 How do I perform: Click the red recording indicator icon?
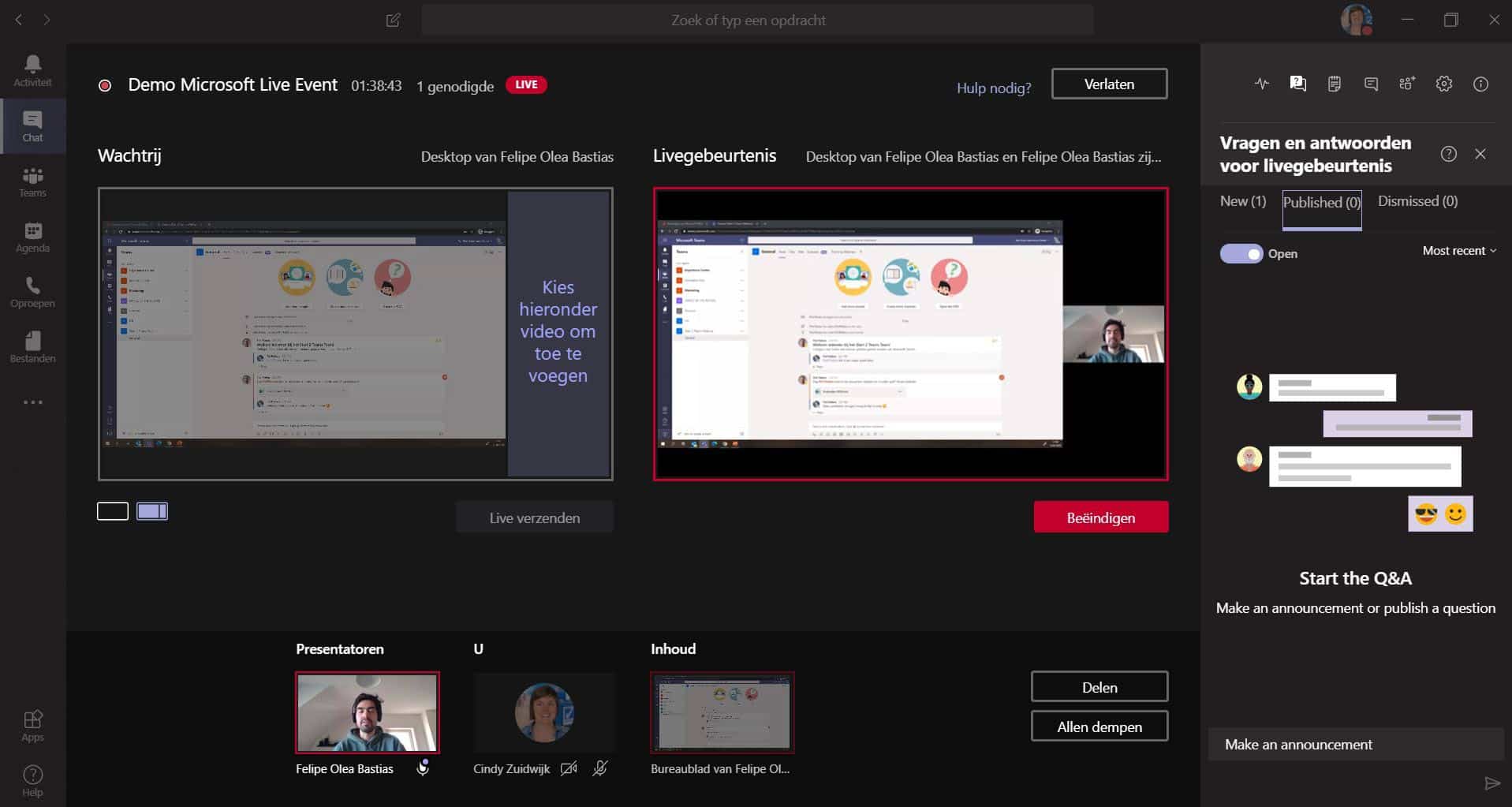pos(104,85)
